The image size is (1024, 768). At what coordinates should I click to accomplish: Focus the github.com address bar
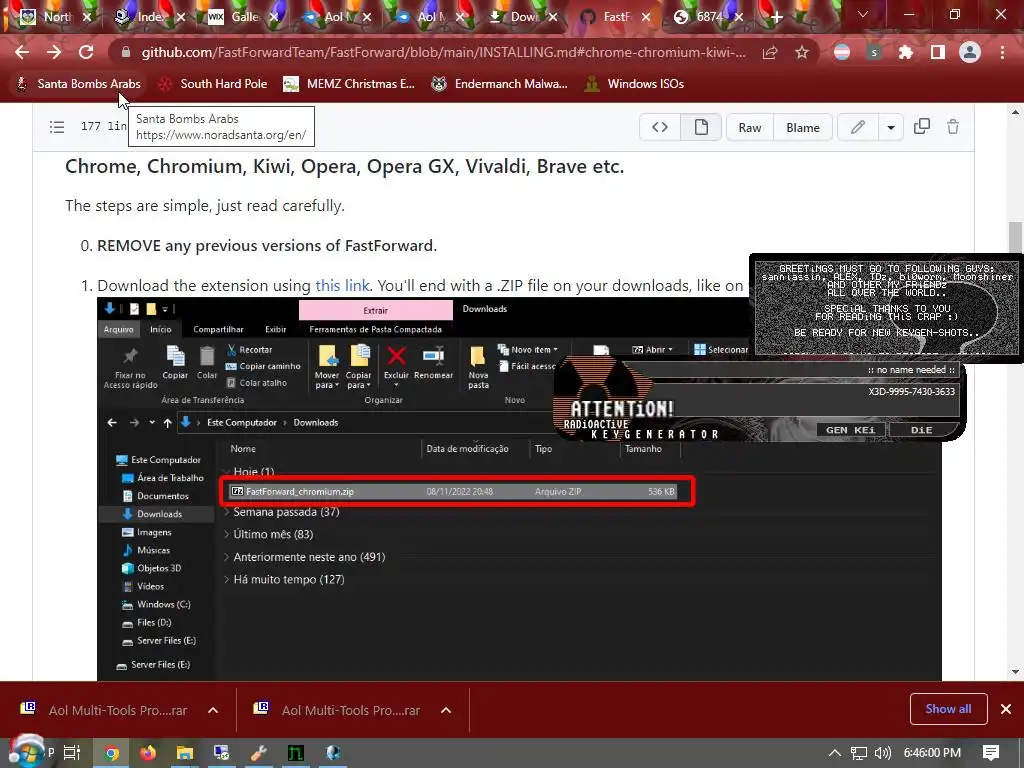point(443,52)
